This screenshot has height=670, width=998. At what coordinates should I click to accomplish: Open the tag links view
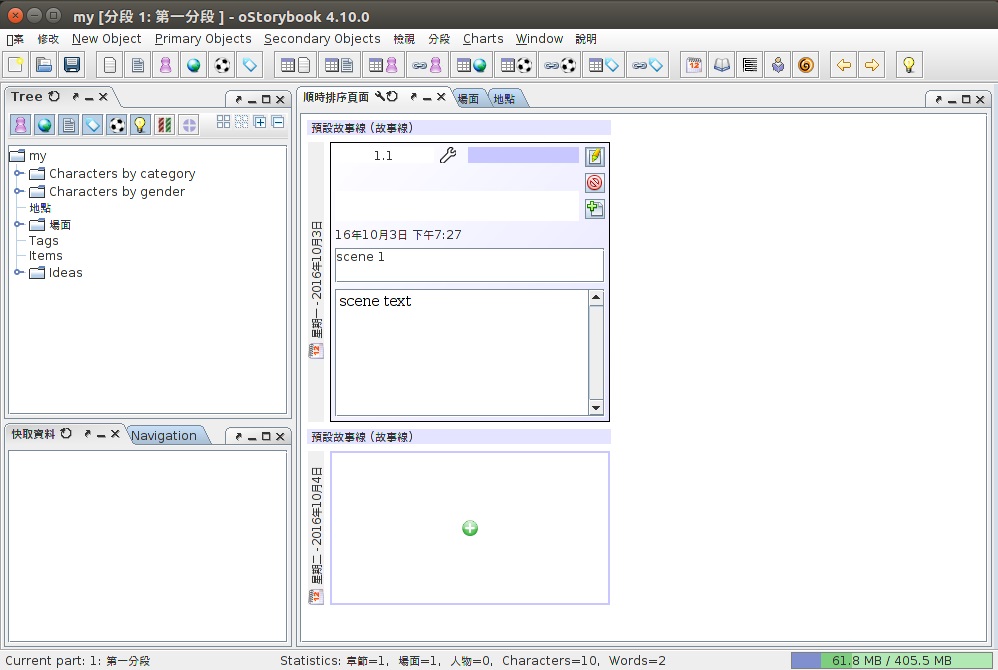647,65
